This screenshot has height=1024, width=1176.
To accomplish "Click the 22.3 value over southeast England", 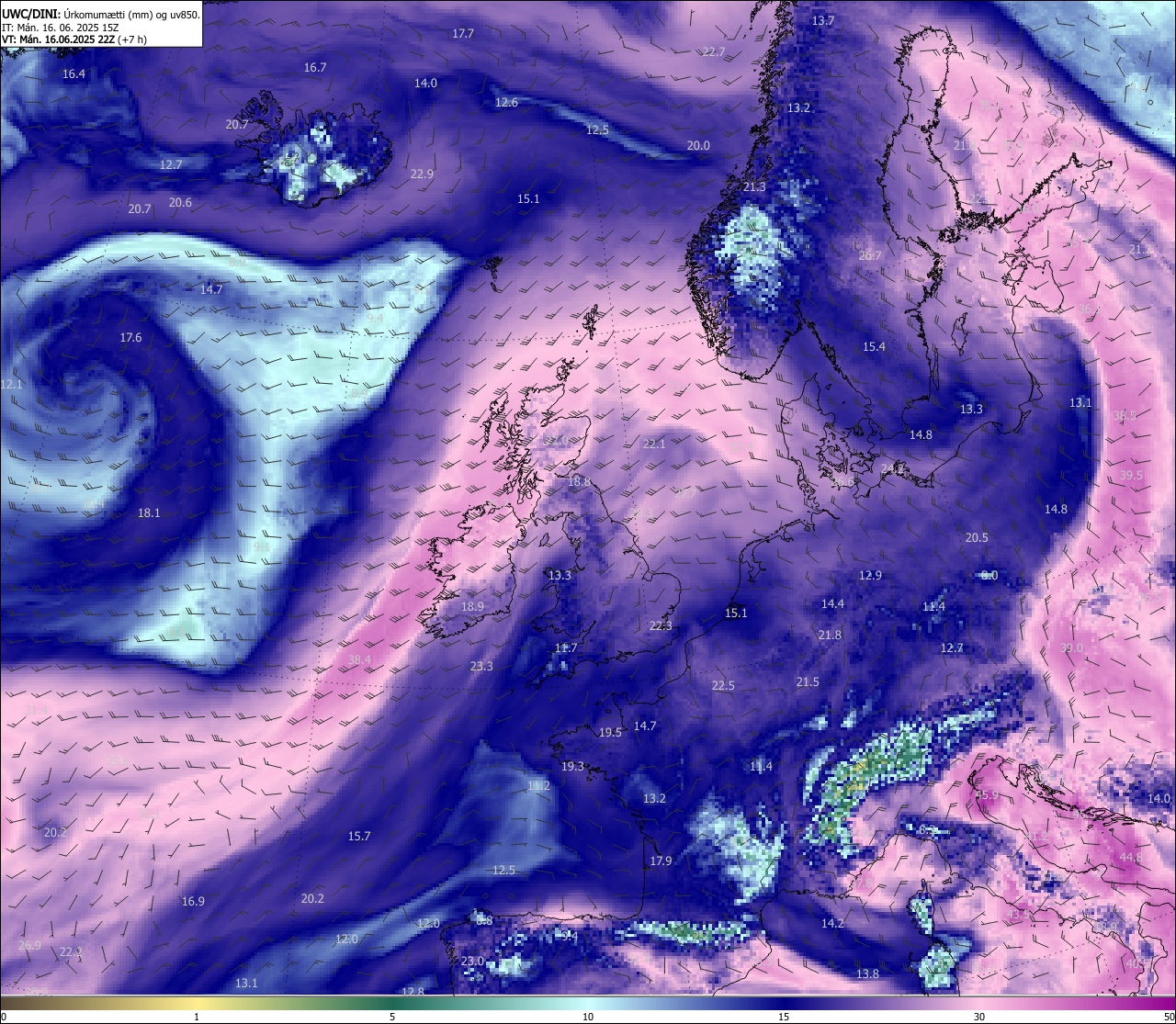I will 661,625.
